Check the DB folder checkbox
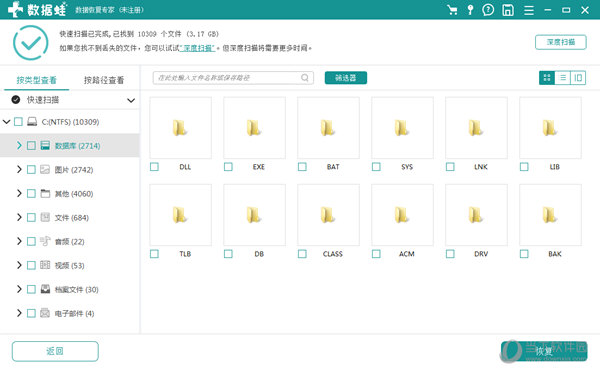 228,254
